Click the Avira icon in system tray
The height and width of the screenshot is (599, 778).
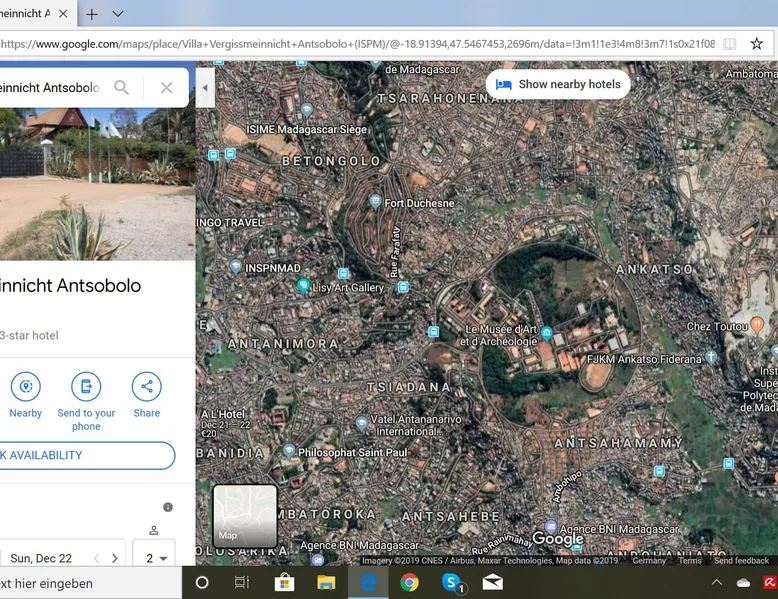coord(771,583)
